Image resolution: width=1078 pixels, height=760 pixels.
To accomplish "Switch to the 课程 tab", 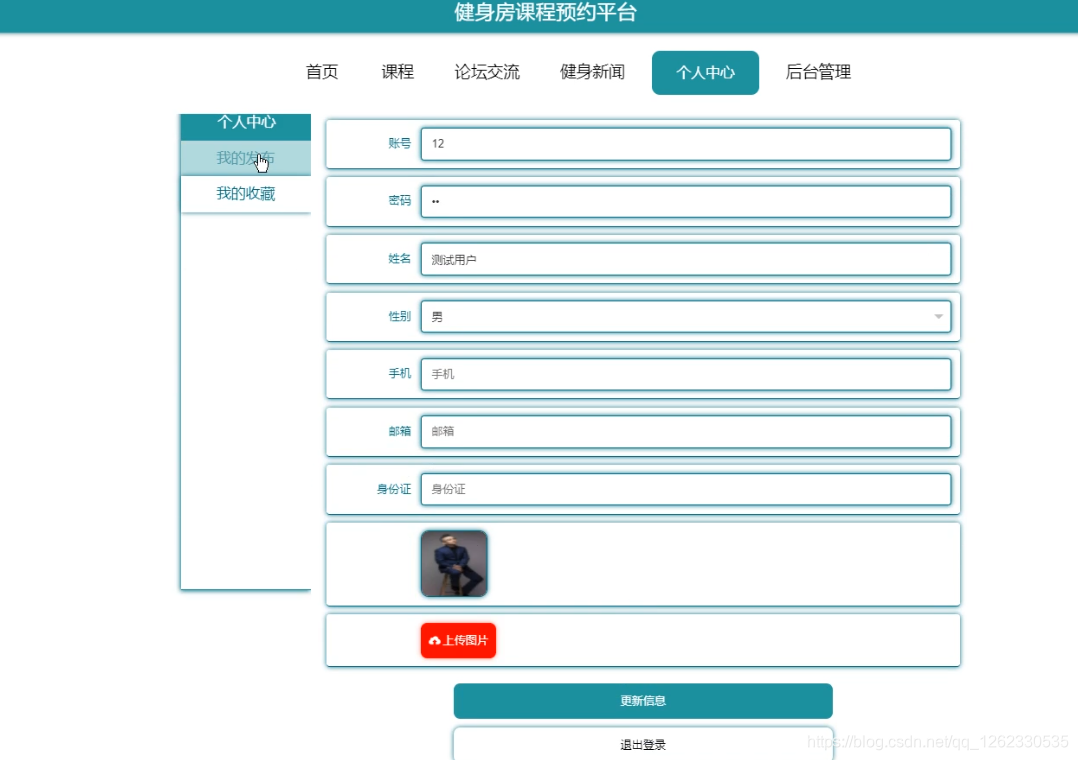I will [397, 72].
